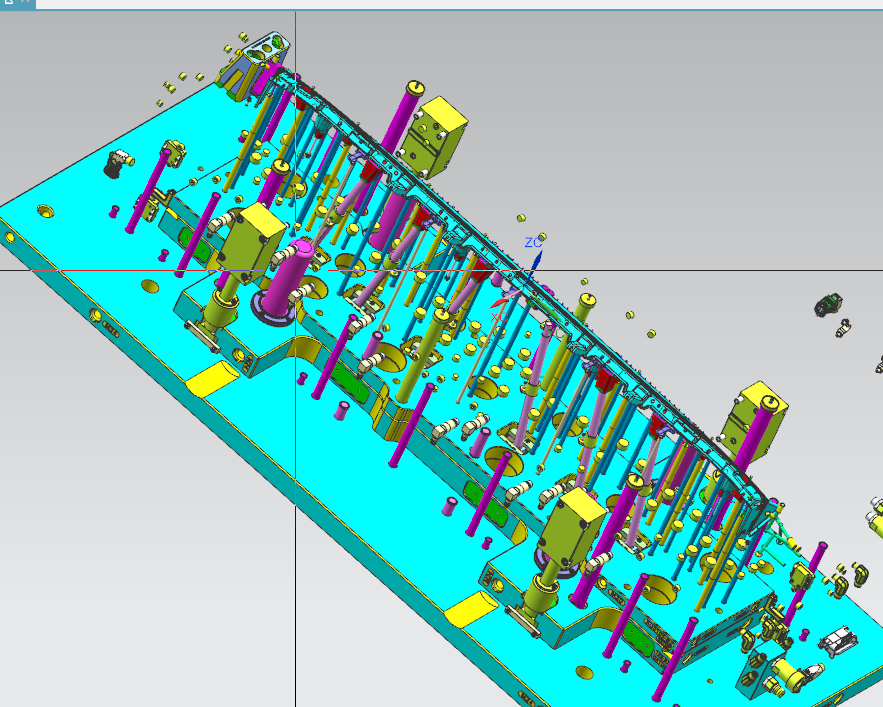
Task: Select white connector block at bottom-right
Action: 839,642
